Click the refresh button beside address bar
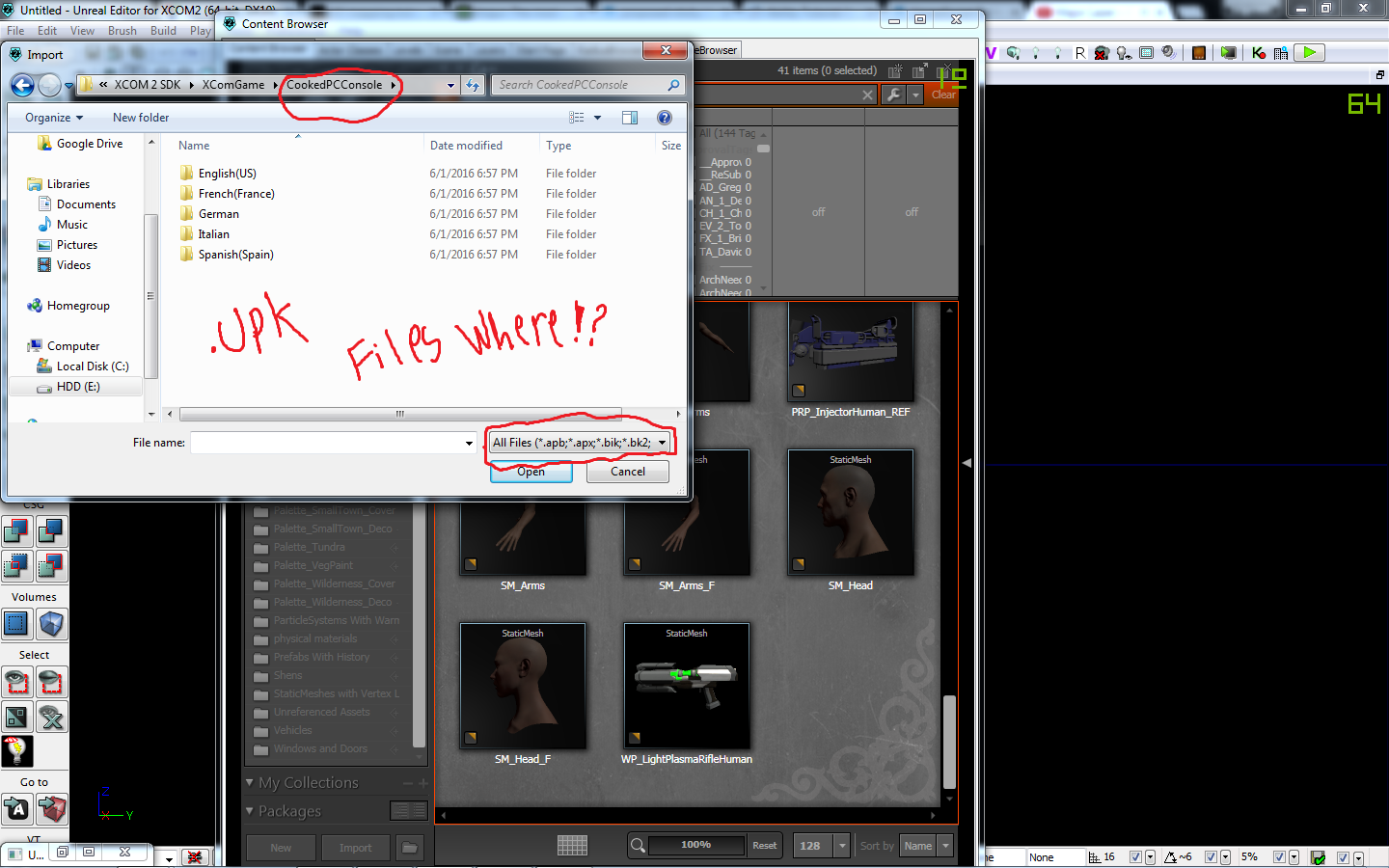This screenshot has height=868, width=1389. [x=473, y=85]
